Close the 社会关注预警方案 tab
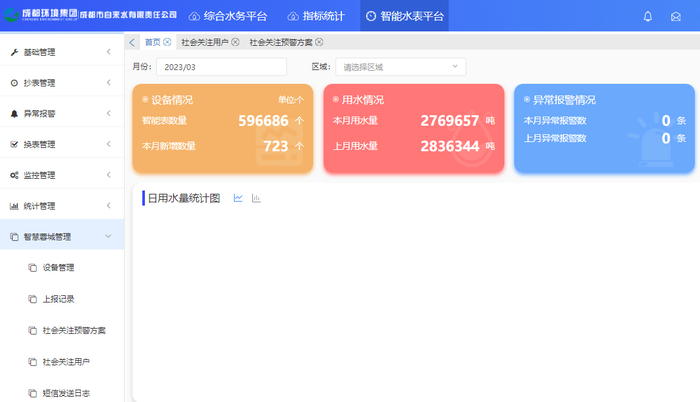The image size is (700, 402). [x=319, y=42]
